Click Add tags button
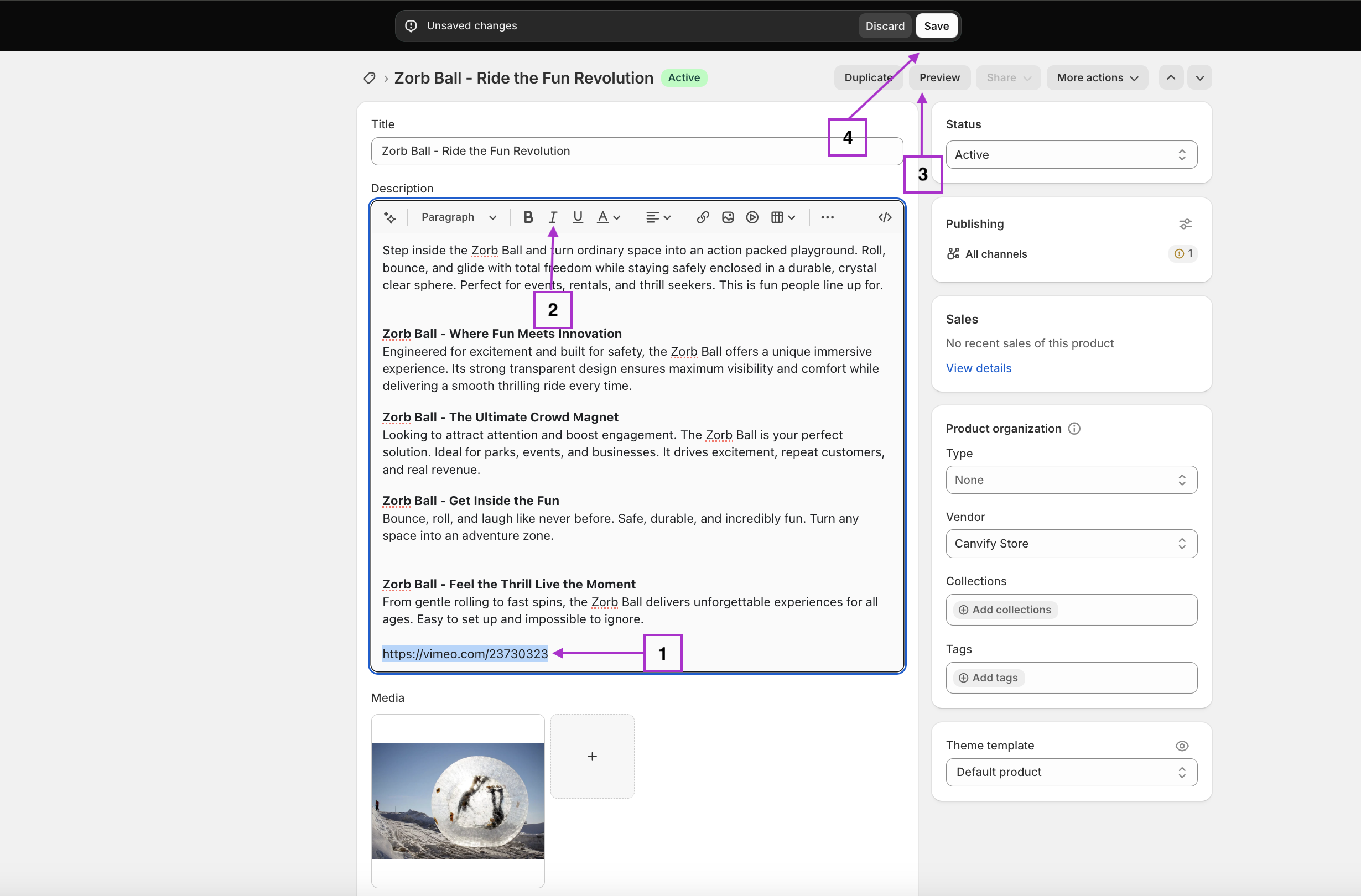This screenshot has width=1361, height=896. click(988, 678)
